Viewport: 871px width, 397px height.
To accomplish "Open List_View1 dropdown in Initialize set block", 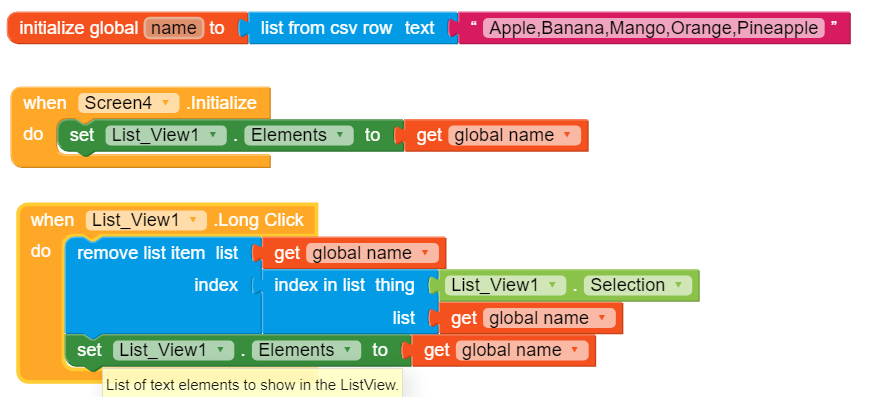I will point(166,135).
